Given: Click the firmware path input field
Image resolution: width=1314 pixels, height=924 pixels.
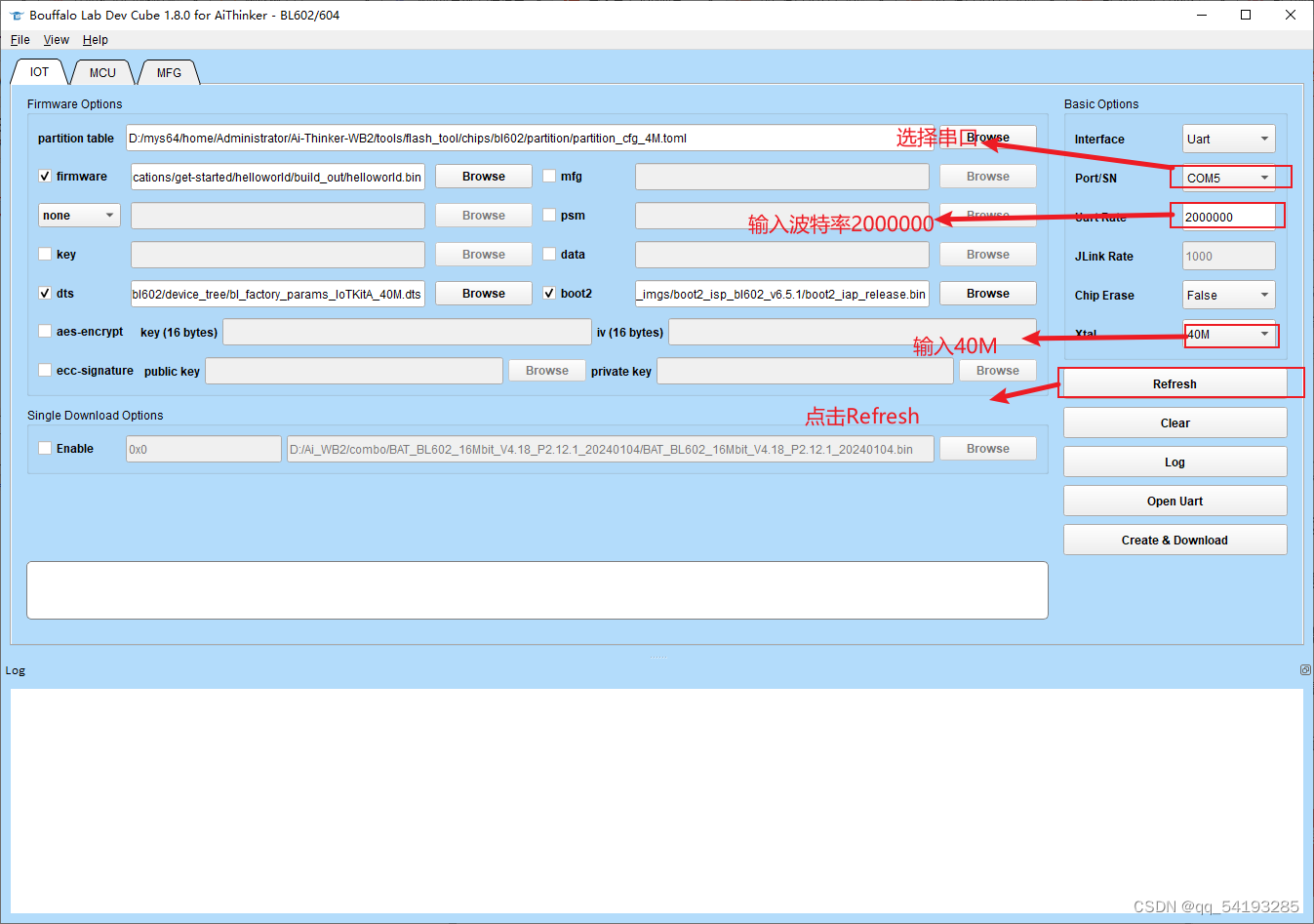Looking at the screenshot, I should point(278,177).
